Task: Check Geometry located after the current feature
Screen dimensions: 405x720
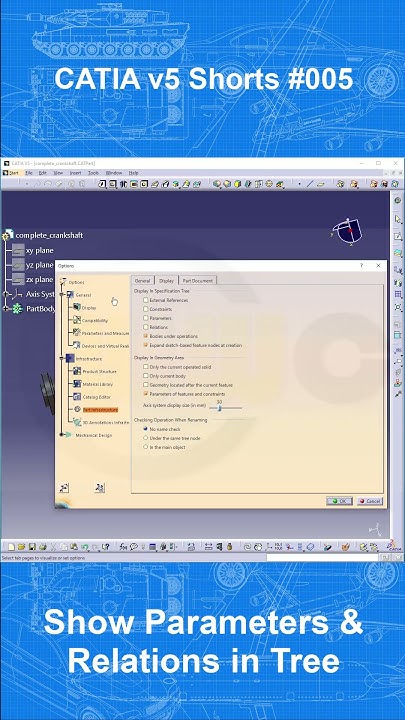Action: click(146, 385)
